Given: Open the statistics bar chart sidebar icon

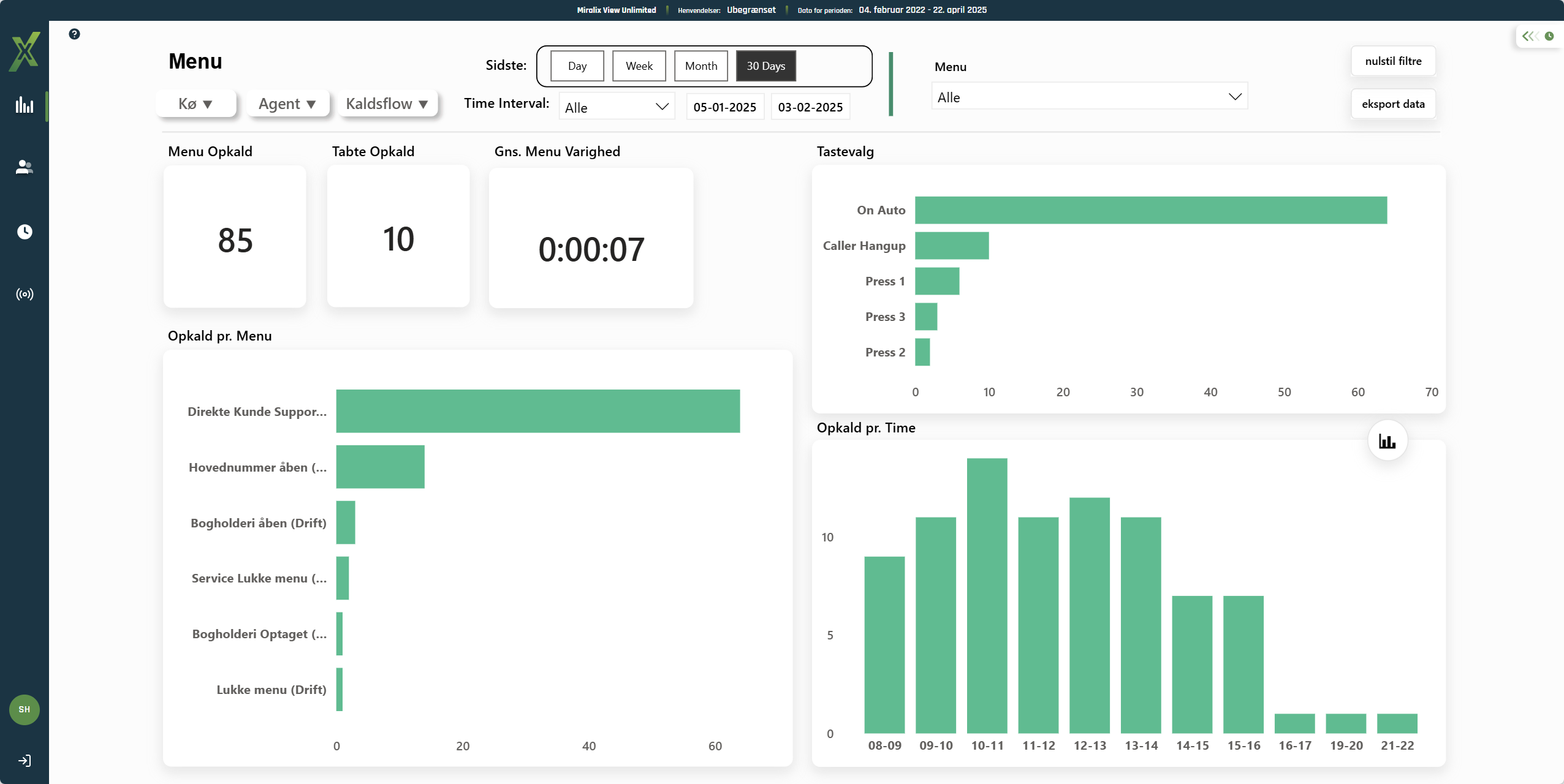Looking at the screenshot, I should click(x=25, y=105).
